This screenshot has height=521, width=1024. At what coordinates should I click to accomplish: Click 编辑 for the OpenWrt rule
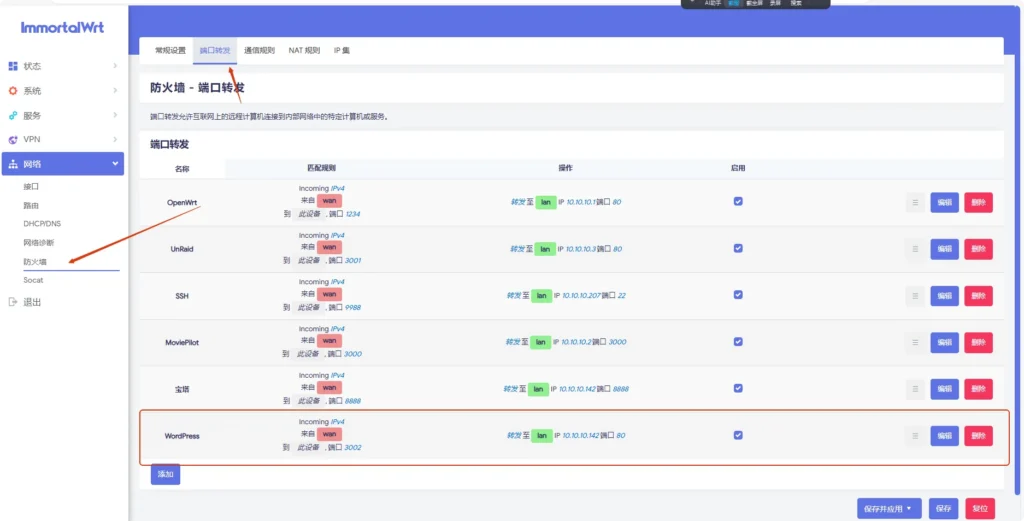pos(944,202)
